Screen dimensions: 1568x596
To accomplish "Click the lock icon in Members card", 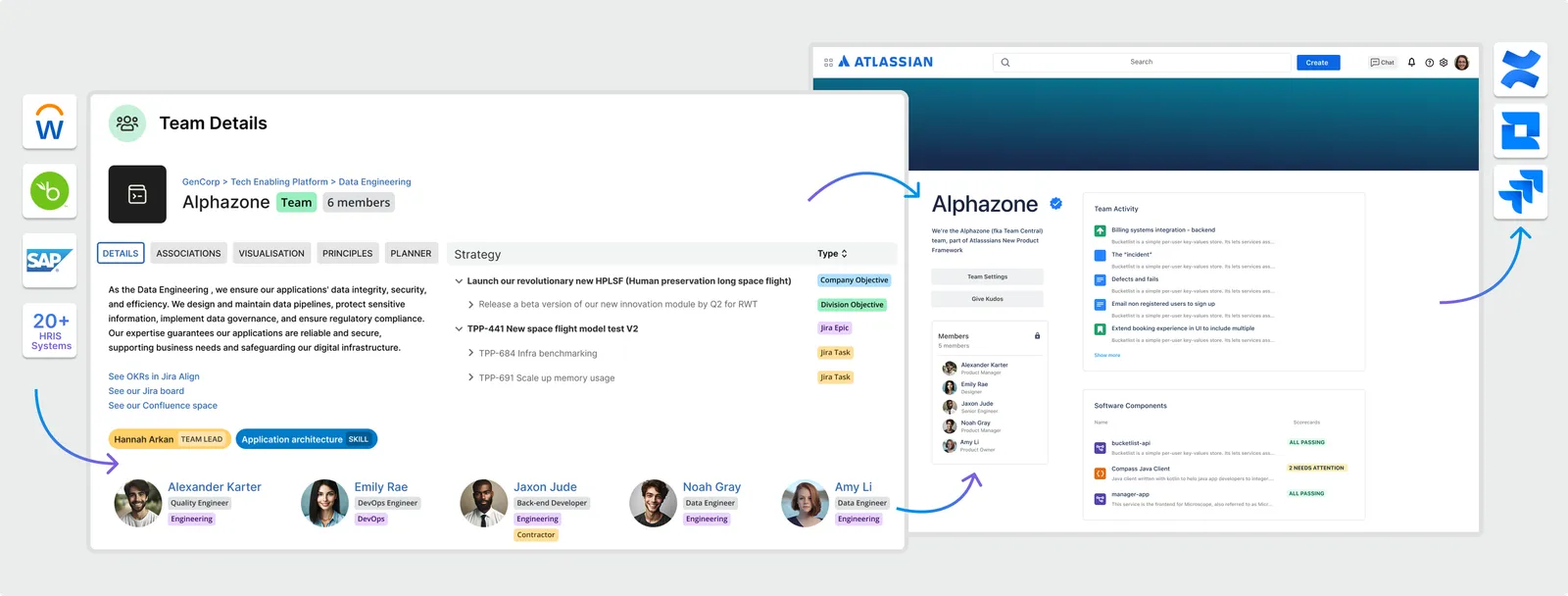I will [1037, 336].
